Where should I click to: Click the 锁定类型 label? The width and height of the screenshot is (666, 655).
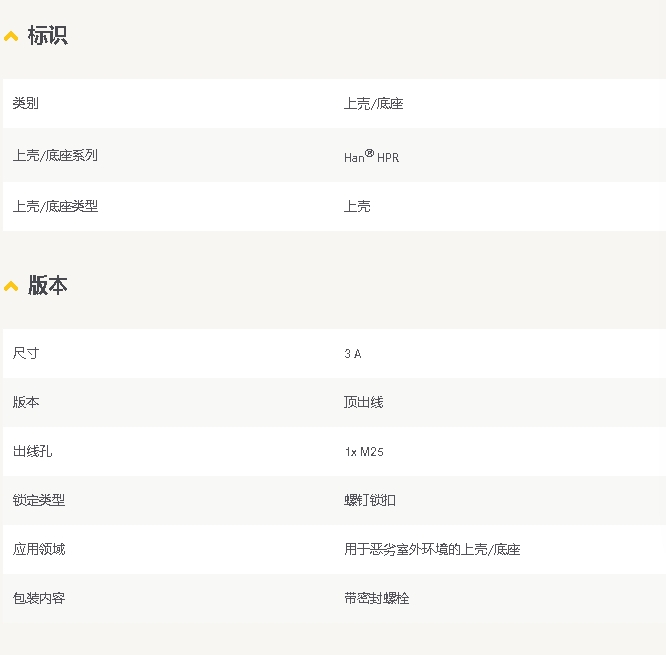[x=39, y=500]
